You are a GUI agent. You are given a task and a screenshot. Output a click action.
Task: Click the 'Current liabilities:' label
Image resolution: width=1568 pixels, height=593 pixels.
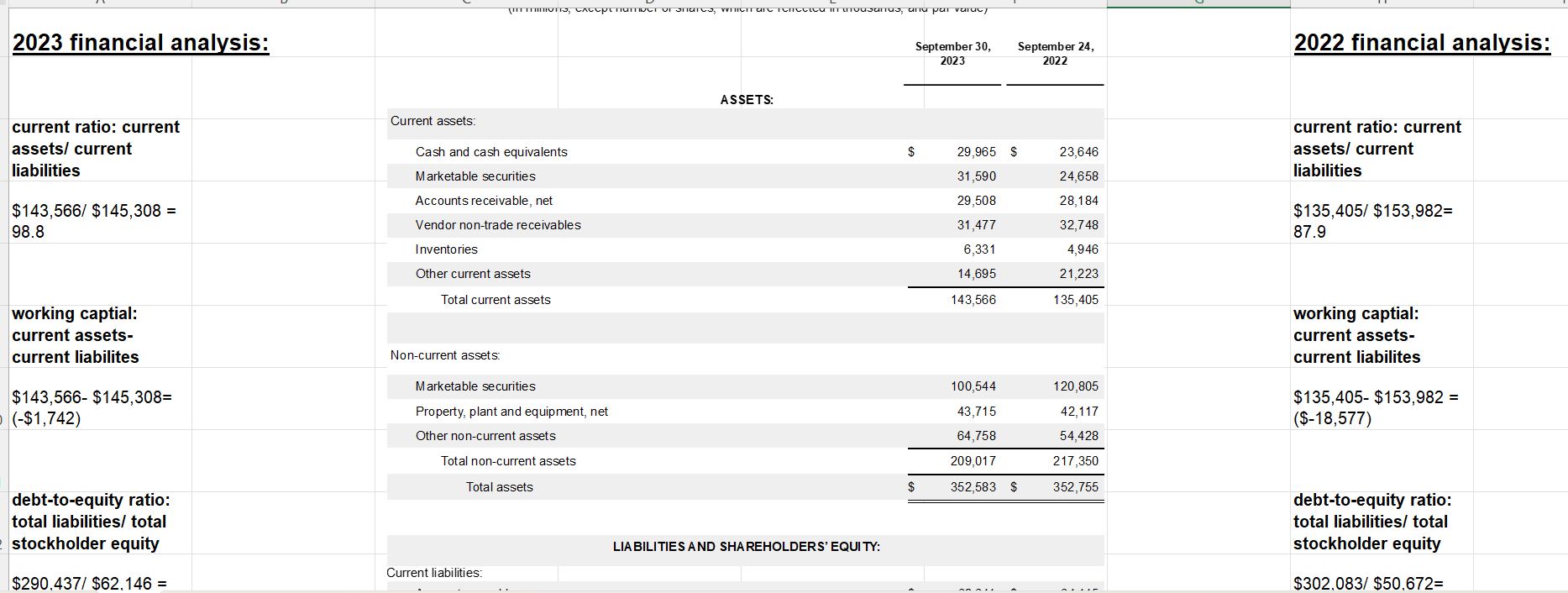click(x=434, y=573)
